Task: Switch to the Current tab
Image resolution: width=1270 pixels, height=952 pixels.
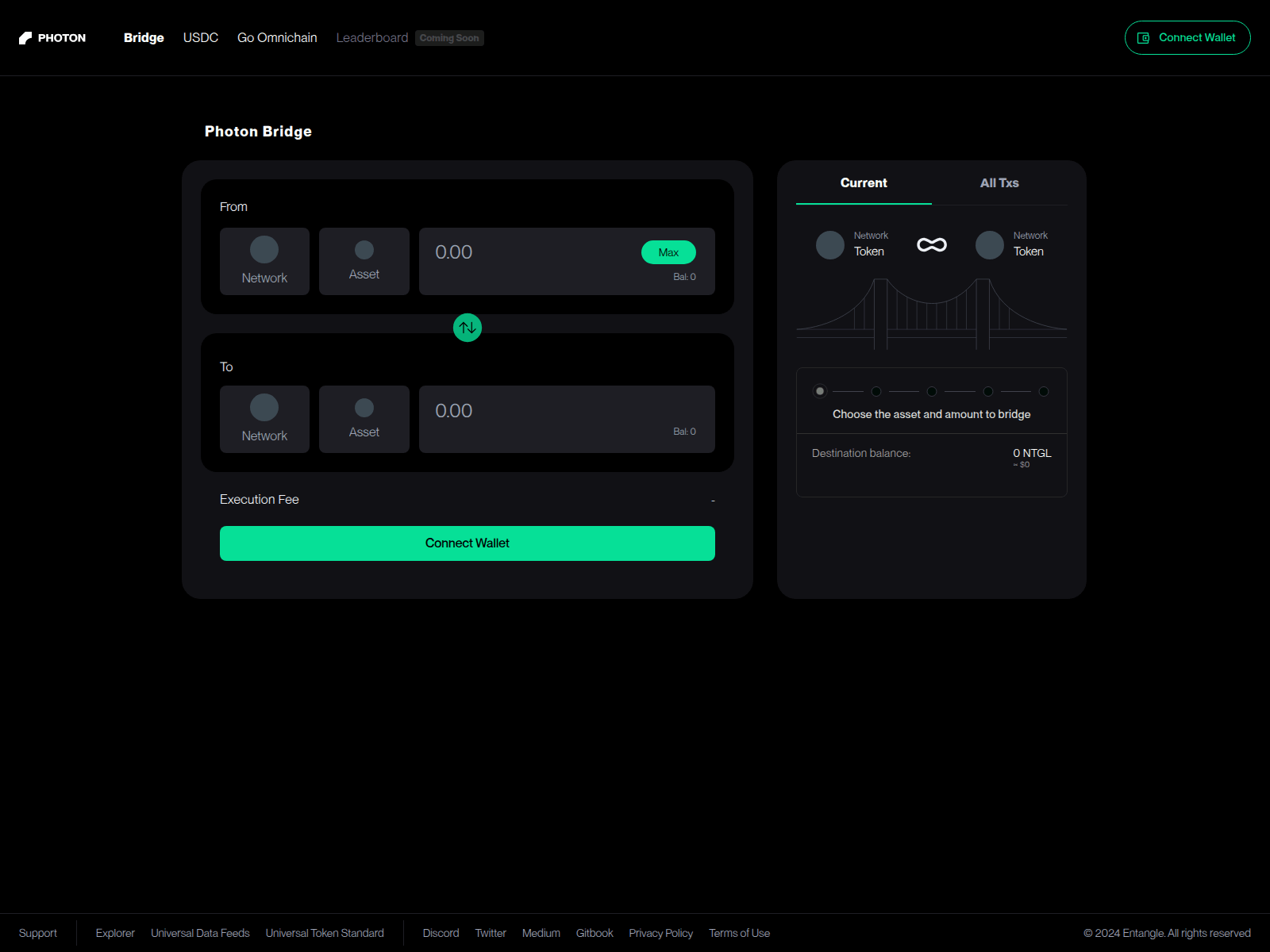Action: pyautogui.click(x=864, y=183)
